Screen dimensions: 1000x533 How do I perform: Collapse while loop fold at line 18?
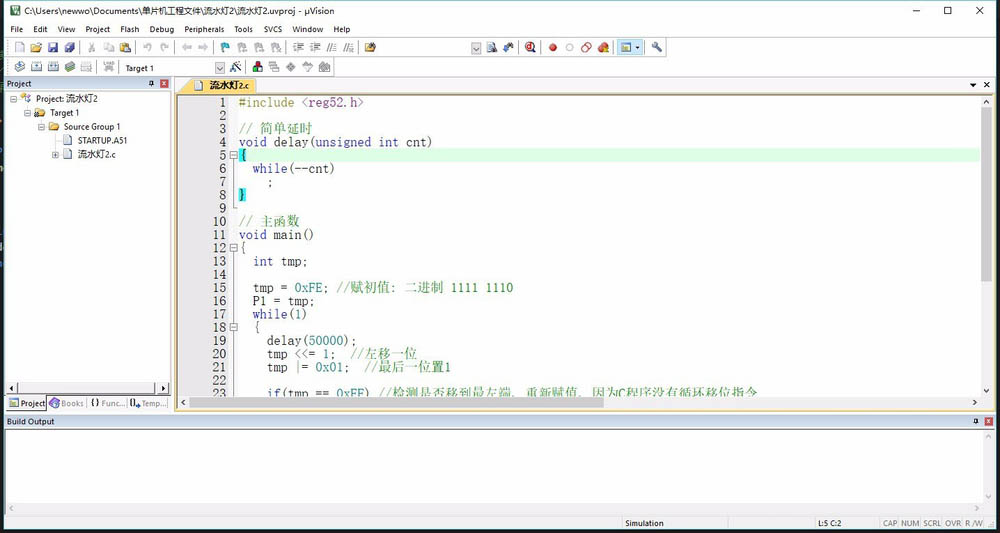pos(233,327)
